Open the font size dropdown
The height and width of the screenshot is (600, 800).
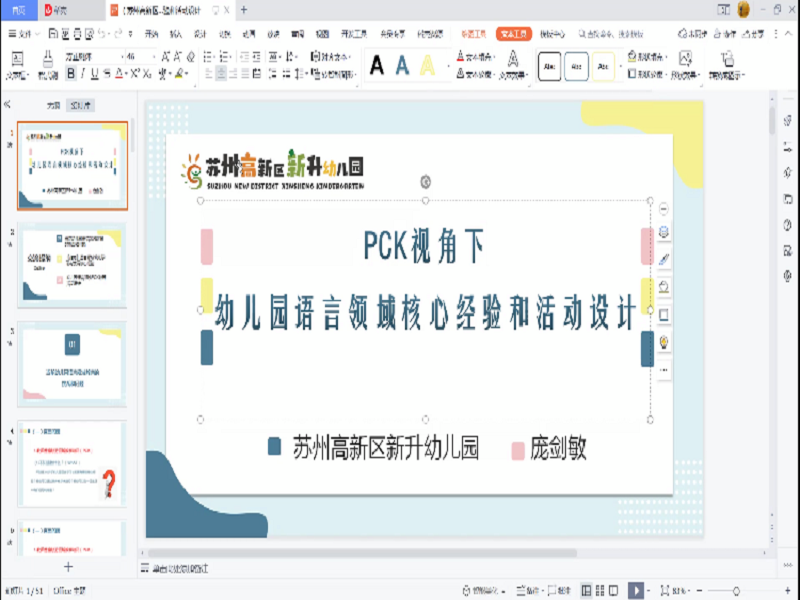156,56
